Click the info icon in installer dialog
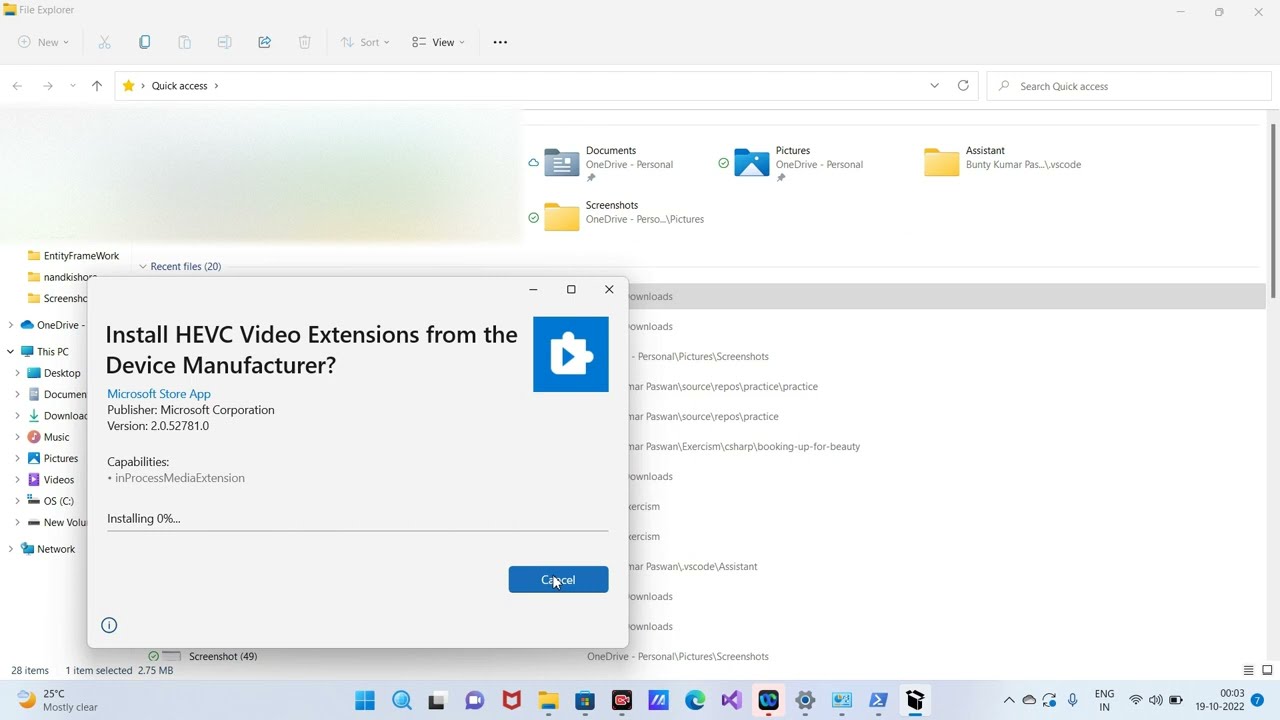Viewport: 1280px width, 720px height. (109, 625)
